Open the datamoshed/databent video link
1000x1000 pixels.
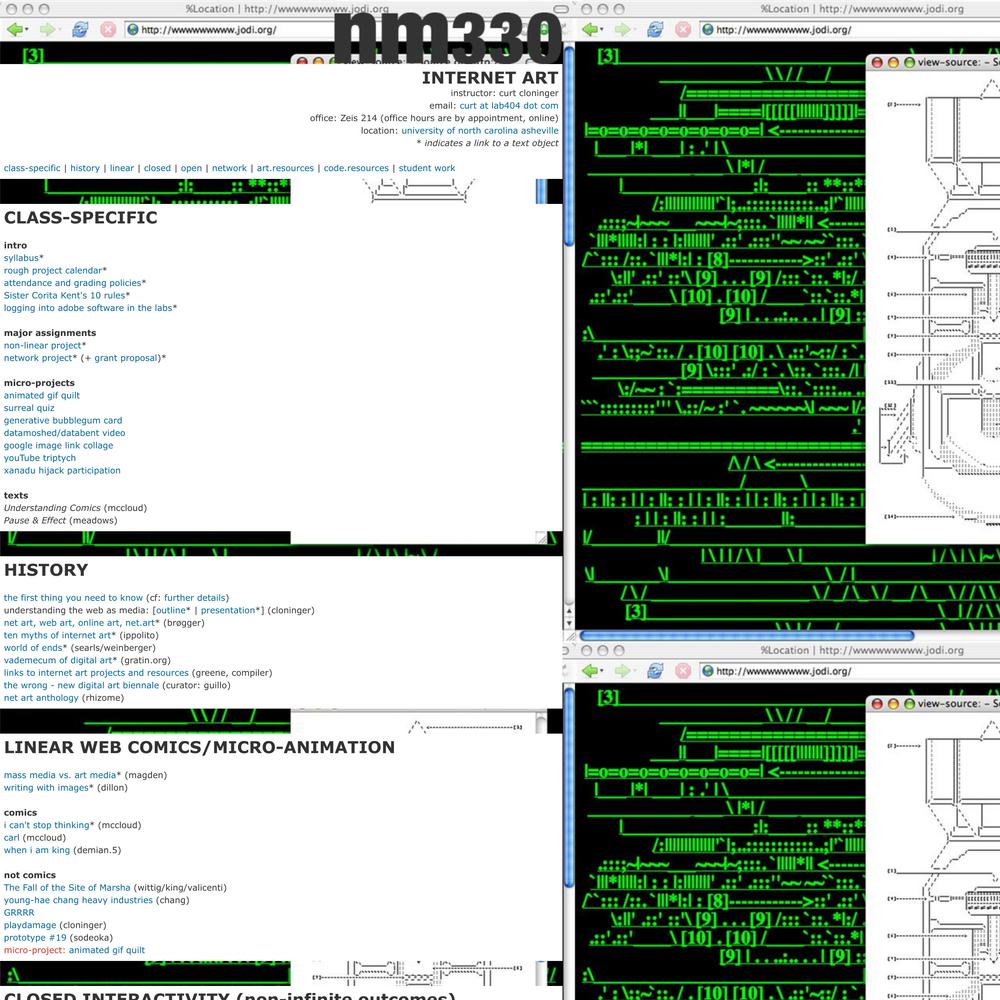tap(64, 433)
